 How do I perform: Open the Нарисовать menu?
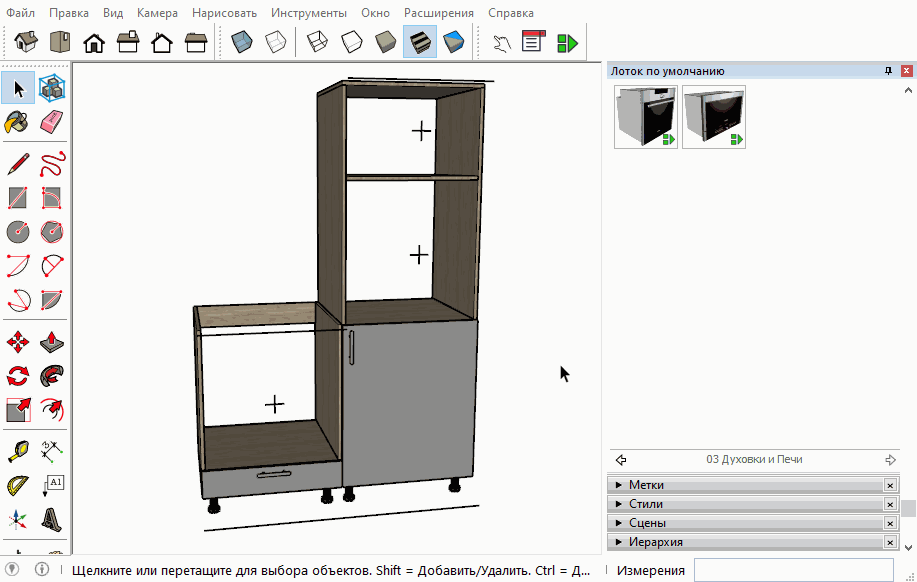click(x=224, y=12)
